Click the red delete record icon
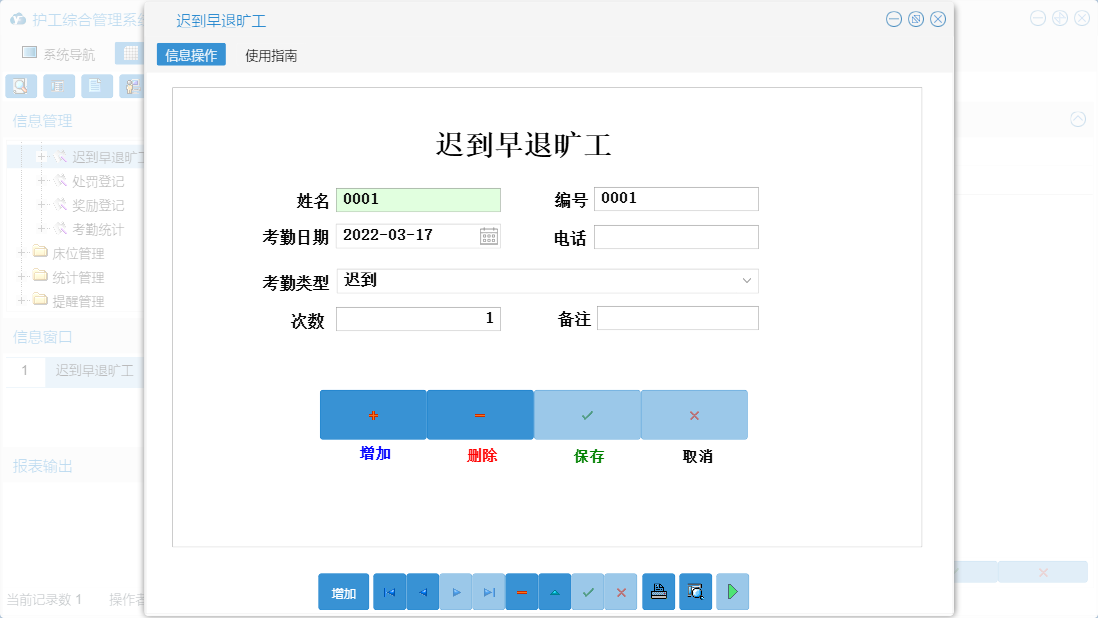 (521, 591)
